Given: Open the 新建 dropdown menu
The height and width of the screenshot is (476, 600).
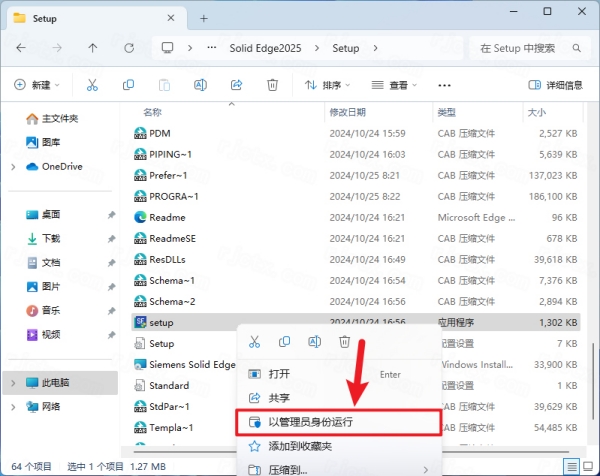Looking at the screenshot, I should (x=38, y=85).
